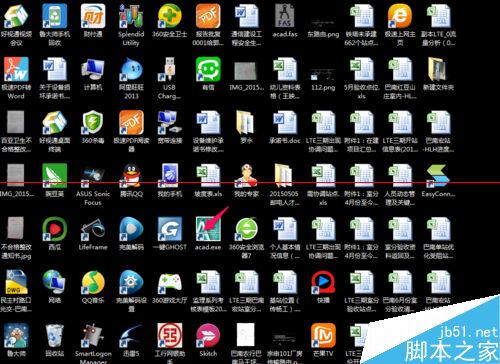Launch 快播 player shortcut
Image resolution: width=500 pixels, height=364 pixels.
coord(323,282)
